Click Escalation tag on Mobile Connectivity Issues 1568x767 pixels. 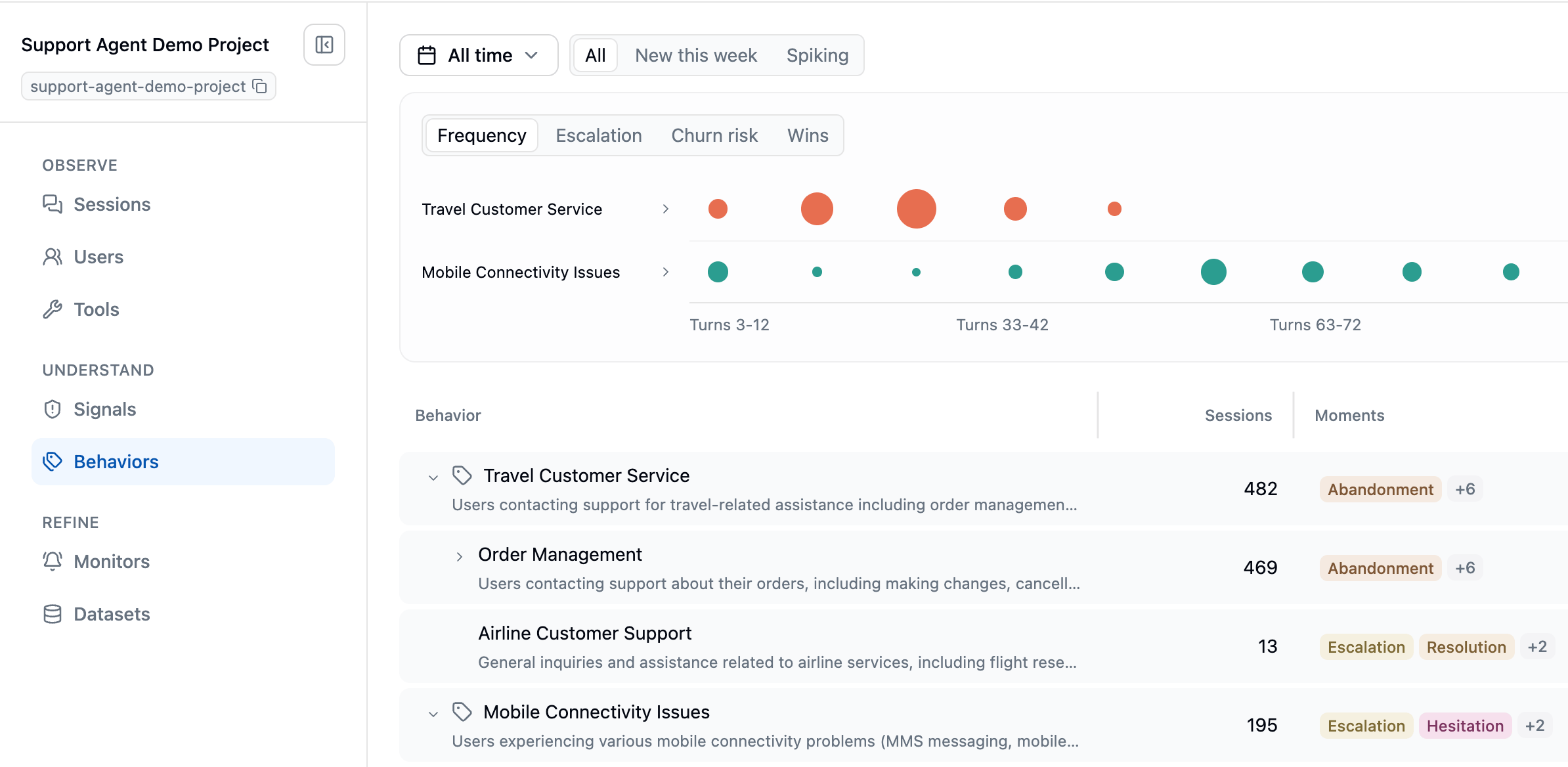tap(1366, 726)
